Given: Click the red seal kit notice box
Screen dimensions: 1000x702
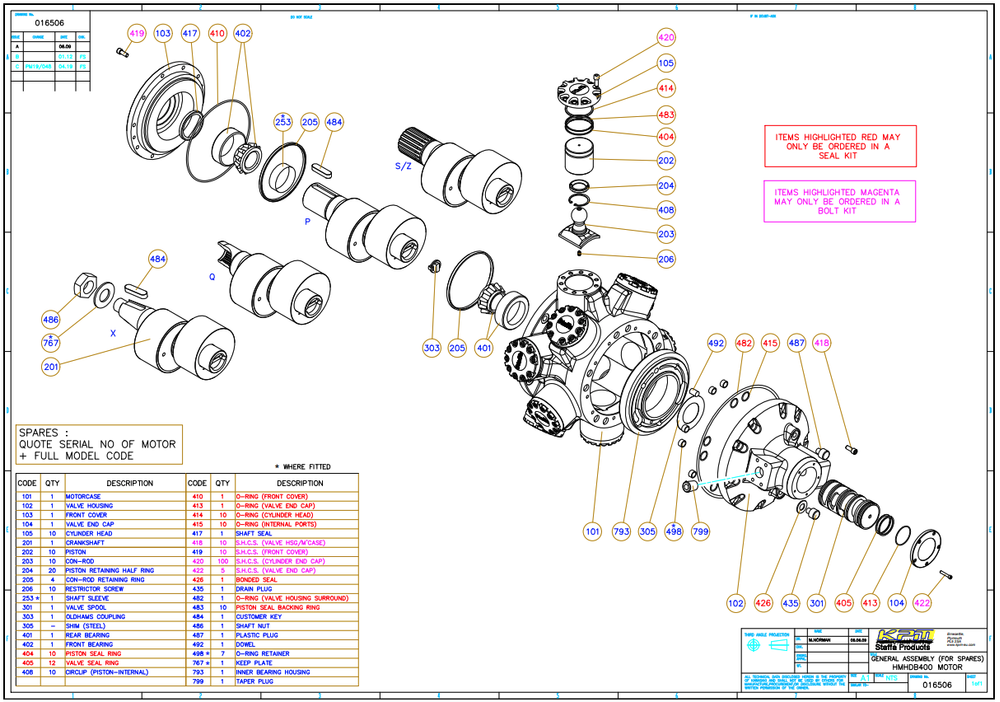Looking at the screenshot, I should click(841, 146).
